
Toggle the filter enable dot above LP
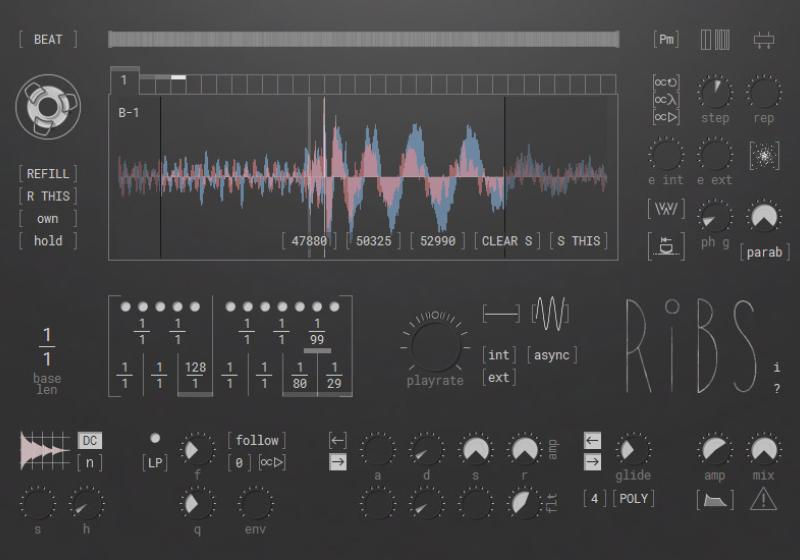[x=155, y=438]
